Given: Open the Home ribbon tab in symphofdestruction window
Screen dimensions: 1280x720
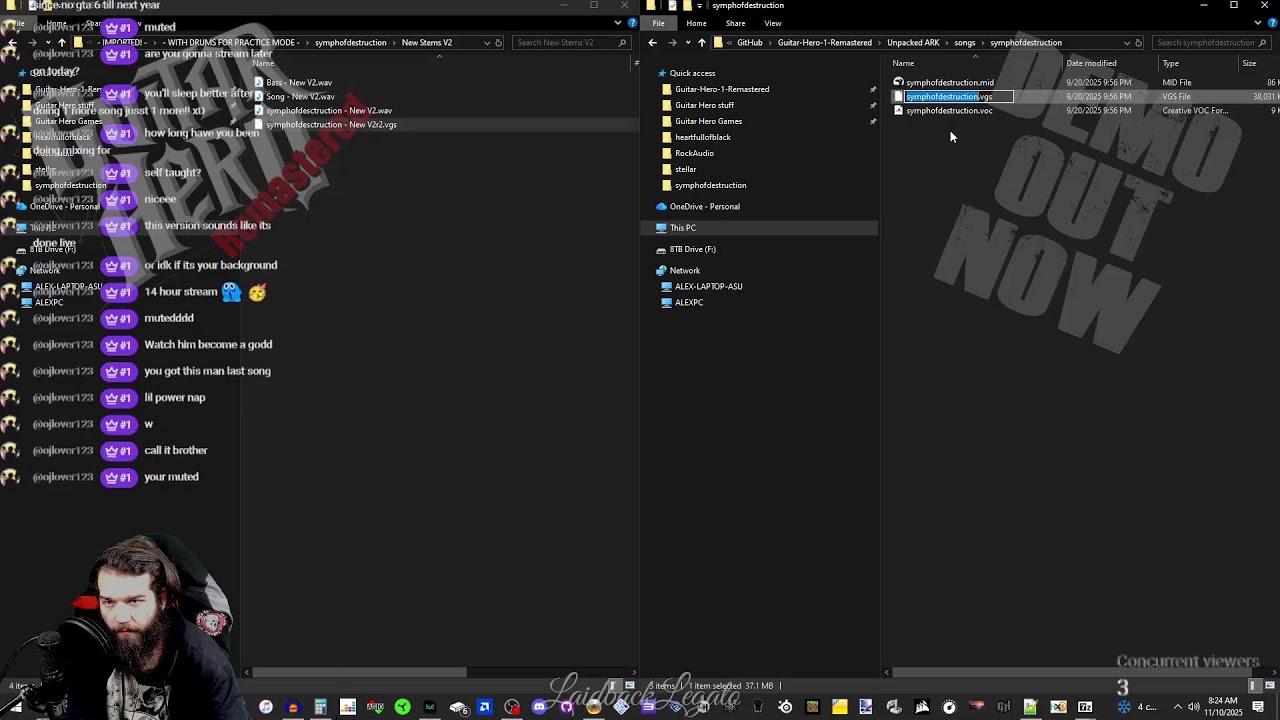Looking at the screenshot, I should [697, 23].
